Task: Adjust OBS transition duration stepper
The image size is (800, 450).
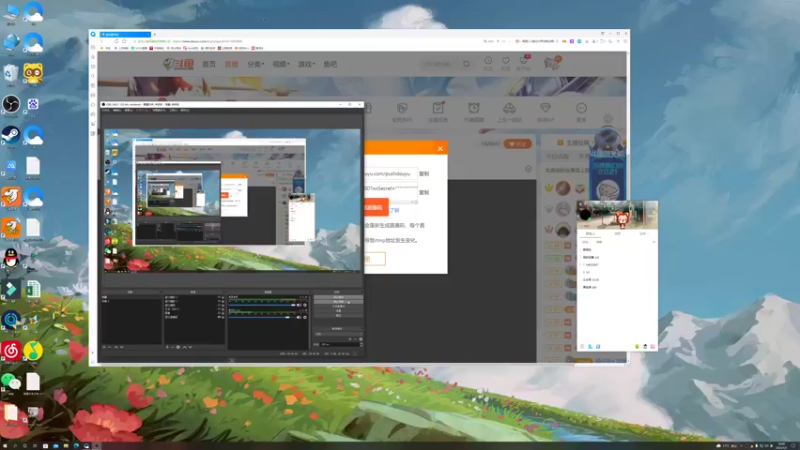Action: pyautogui.click(x=361, y=344)
